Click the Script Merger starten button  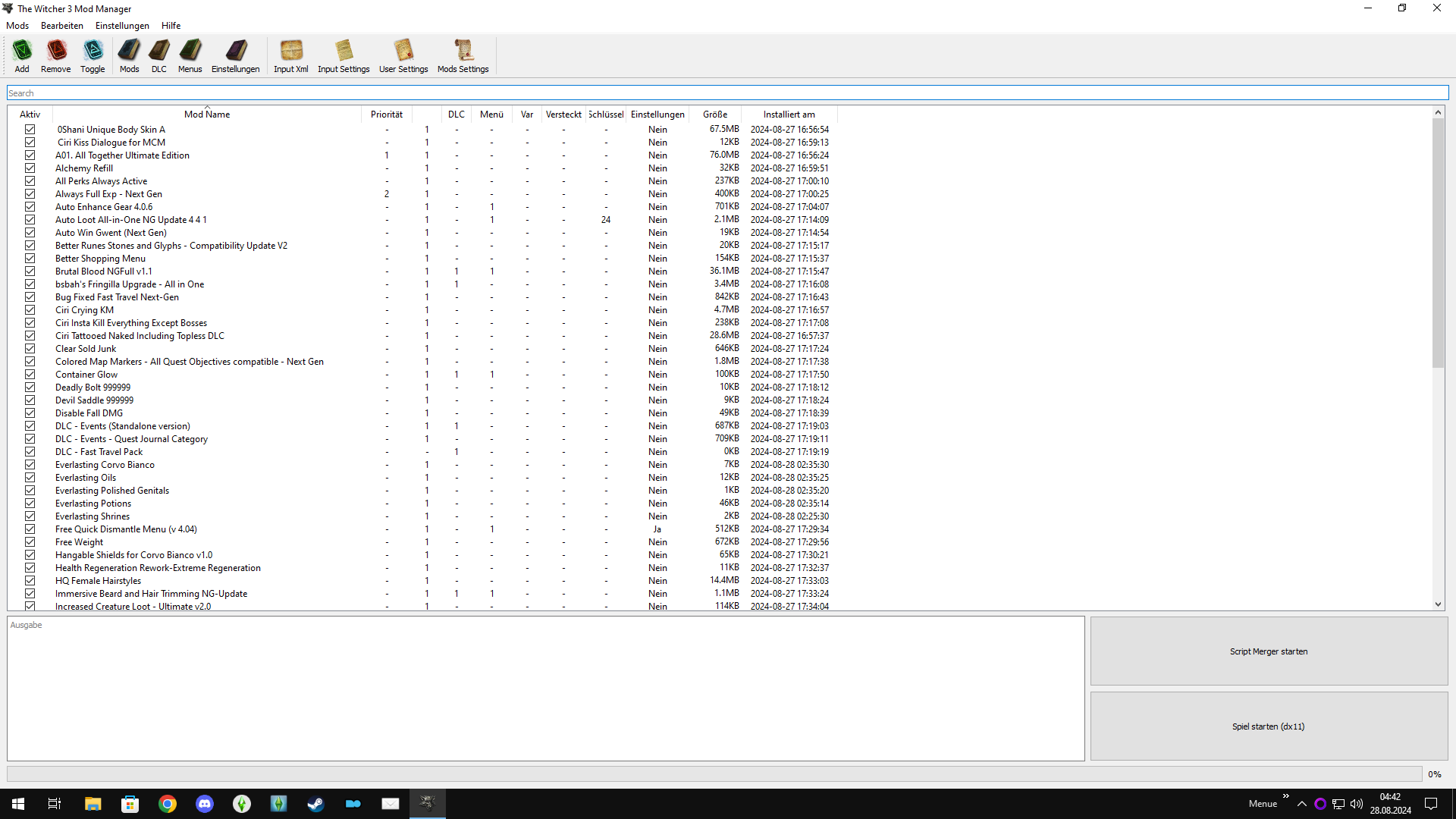[1269, 651]
